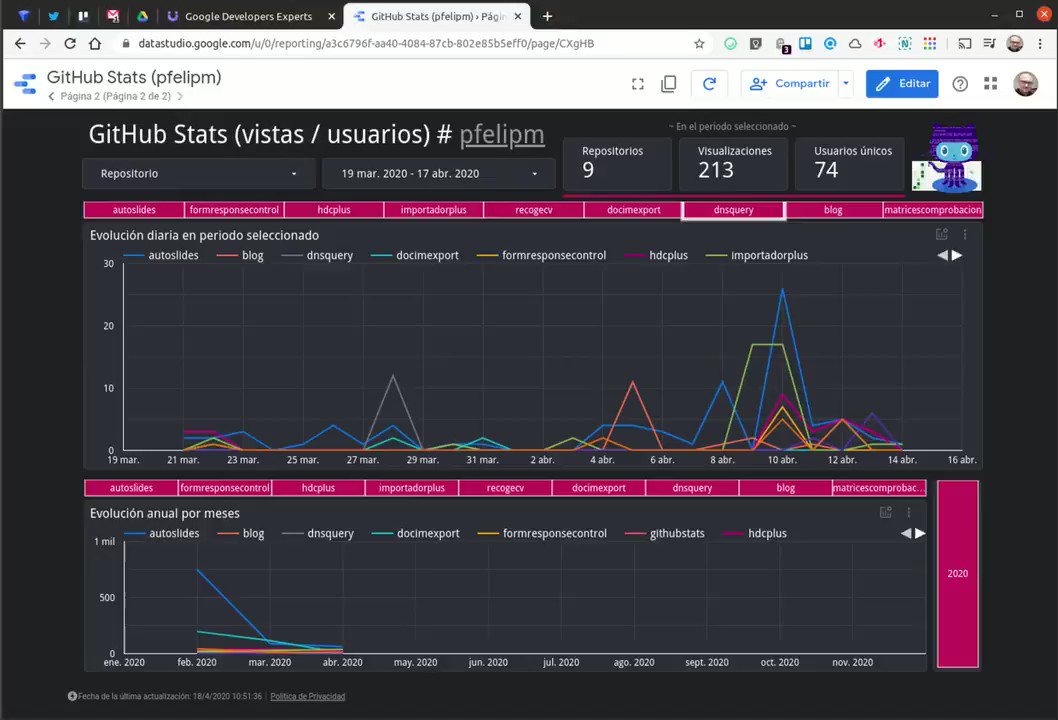The height and width of the screenshot is (720, 1058).
Task: Open the Google apps grid
Action: [991, 84]
